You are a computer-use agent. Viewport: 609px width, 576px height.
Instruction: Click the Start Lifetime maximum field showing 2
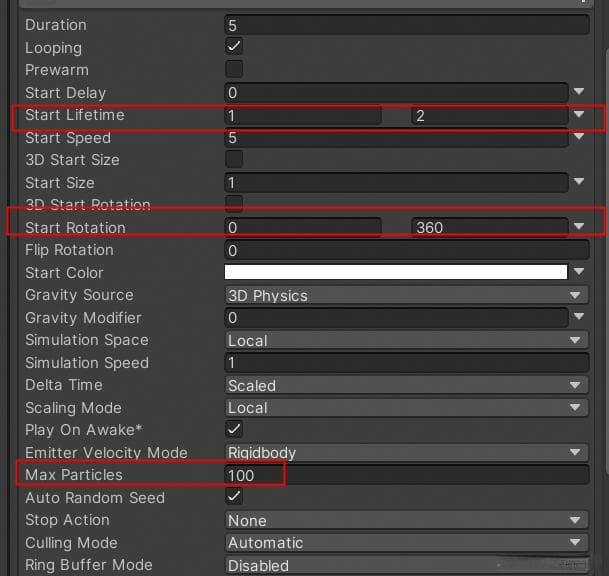(x=489, y=115)
